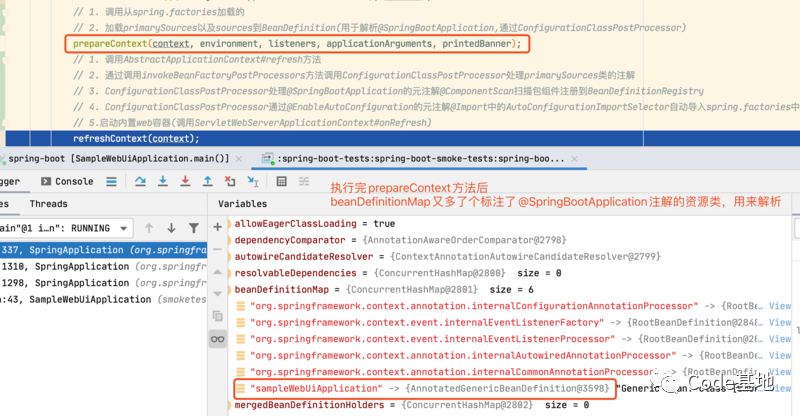Click the greyed up arrow for previous frame
This screenshot has width=800, height=416.
pos(149,228)
